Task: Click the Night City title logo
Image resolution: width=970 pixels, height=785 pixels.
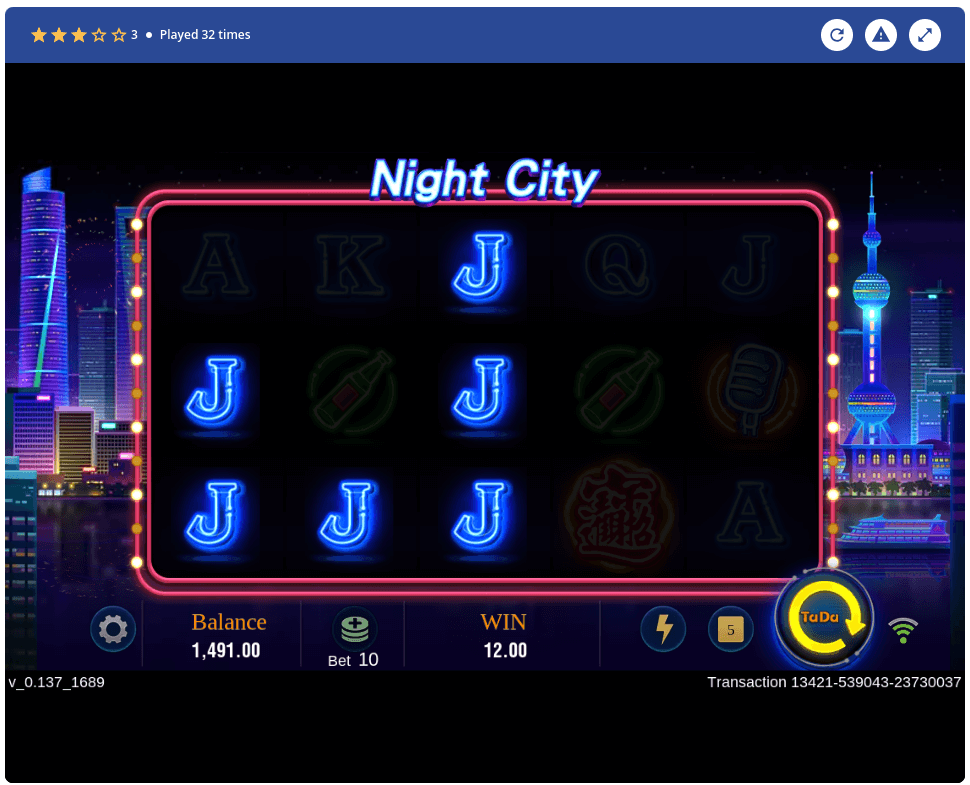Action: point(484,180)
